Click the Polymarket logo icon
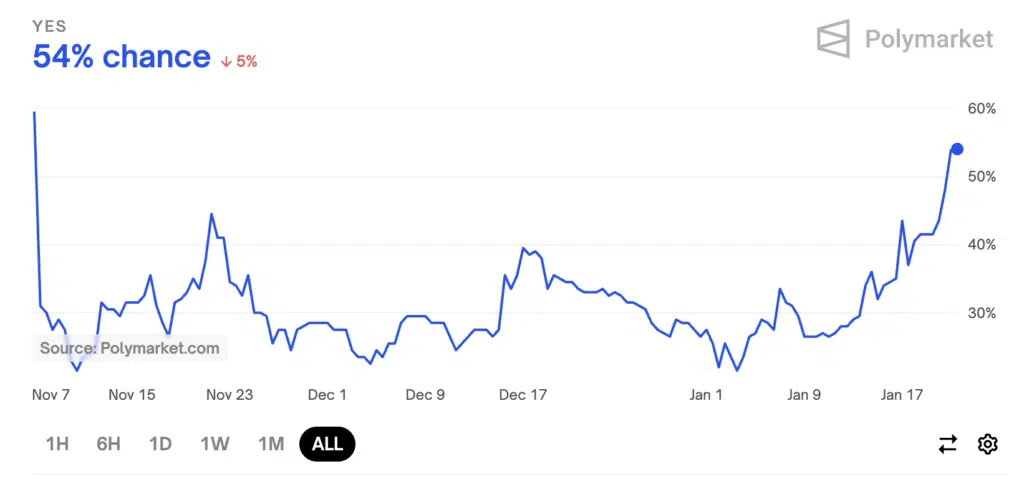This screenshot has height=484, width=1024. 833,39
